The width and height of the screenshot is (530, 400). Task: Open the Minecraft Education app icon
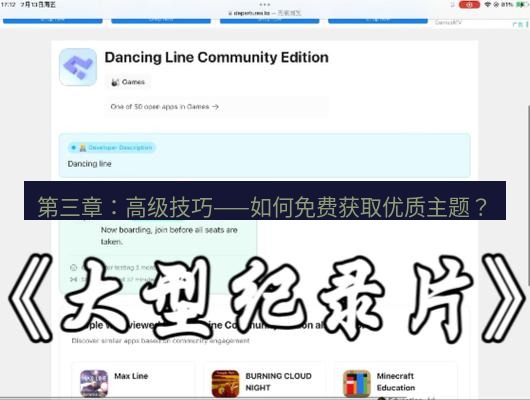point(357,383)
